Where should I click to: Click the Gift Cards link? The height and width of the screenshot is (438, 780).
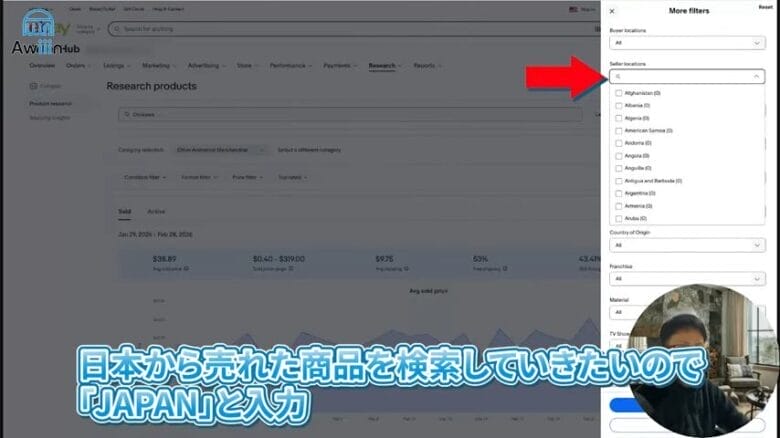pos(134,9)
